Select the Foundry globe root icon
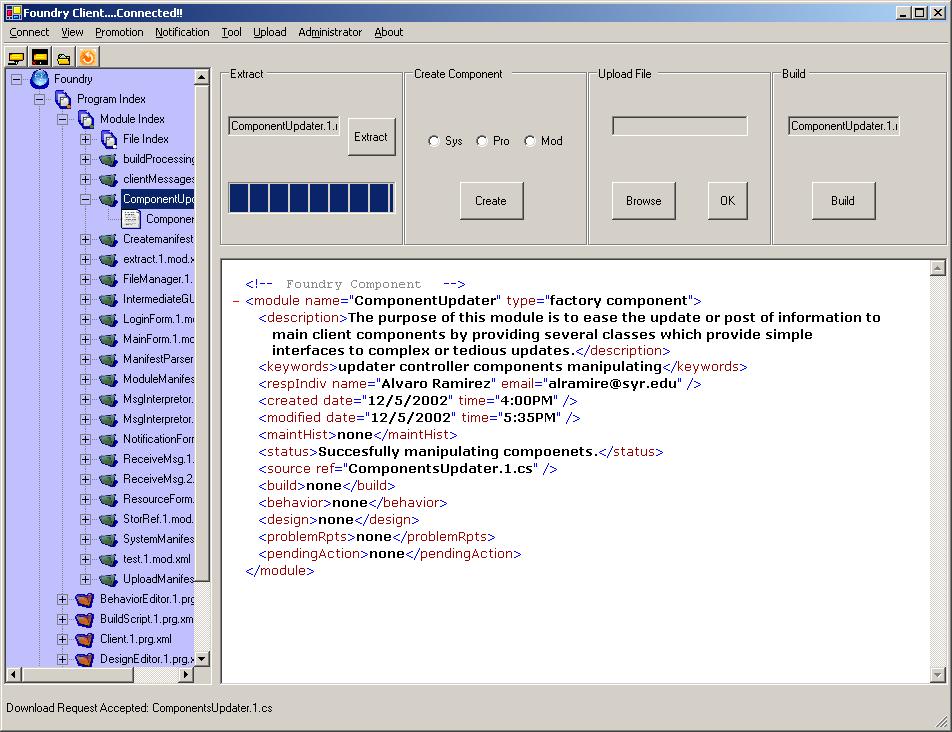 pos(39,79)
